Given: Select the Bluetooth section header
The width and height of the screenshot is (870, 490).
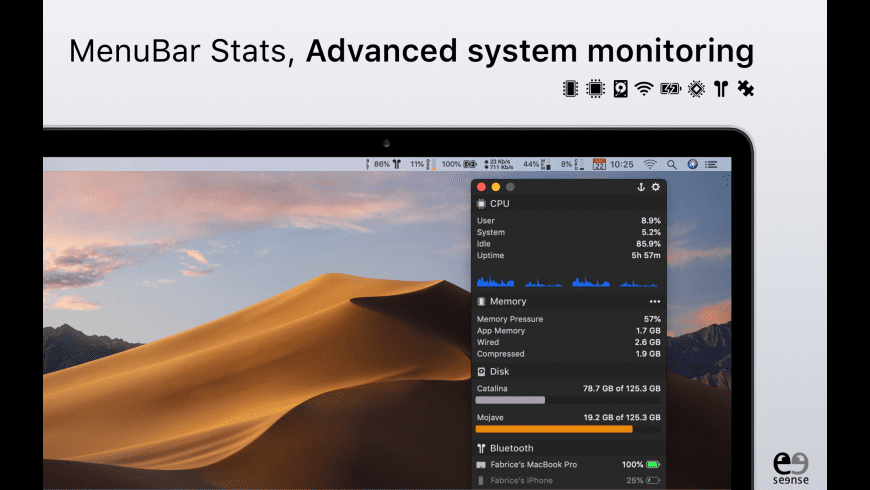Looking at the screenshot, I should [569, 448].
